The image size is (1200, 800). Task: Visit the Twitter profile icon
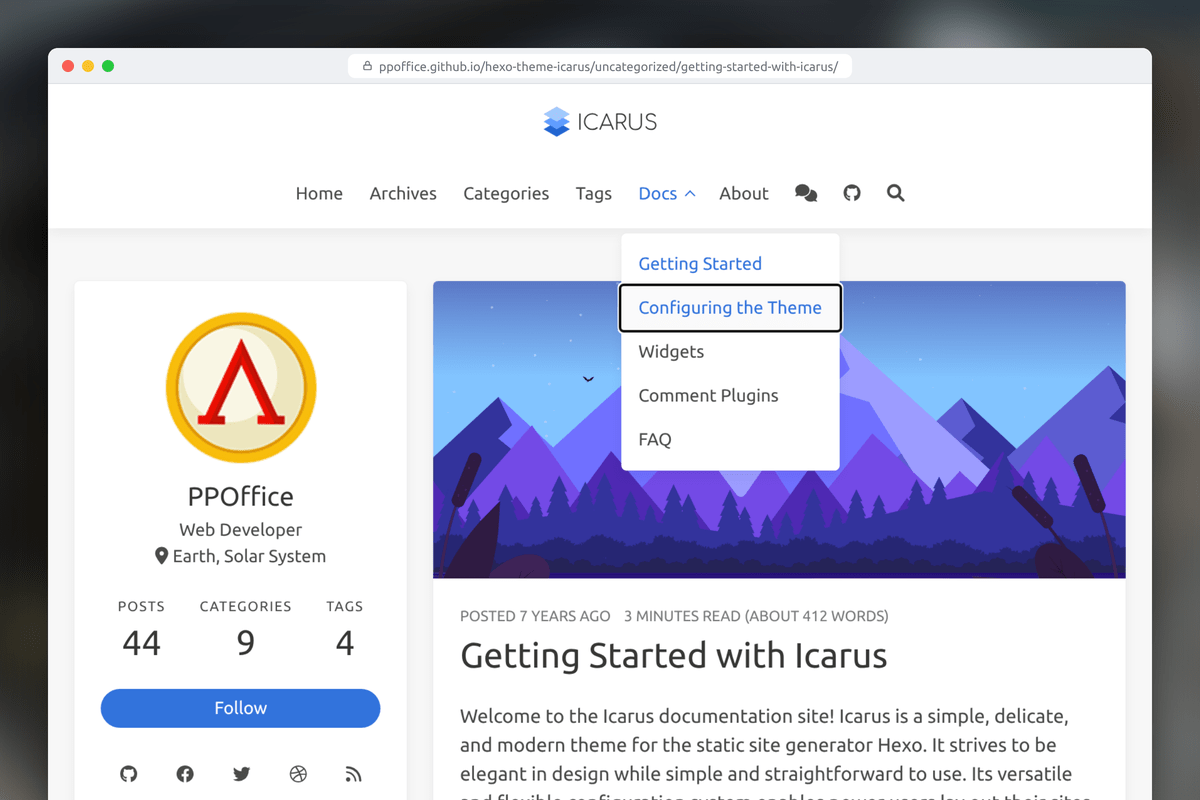241,773
